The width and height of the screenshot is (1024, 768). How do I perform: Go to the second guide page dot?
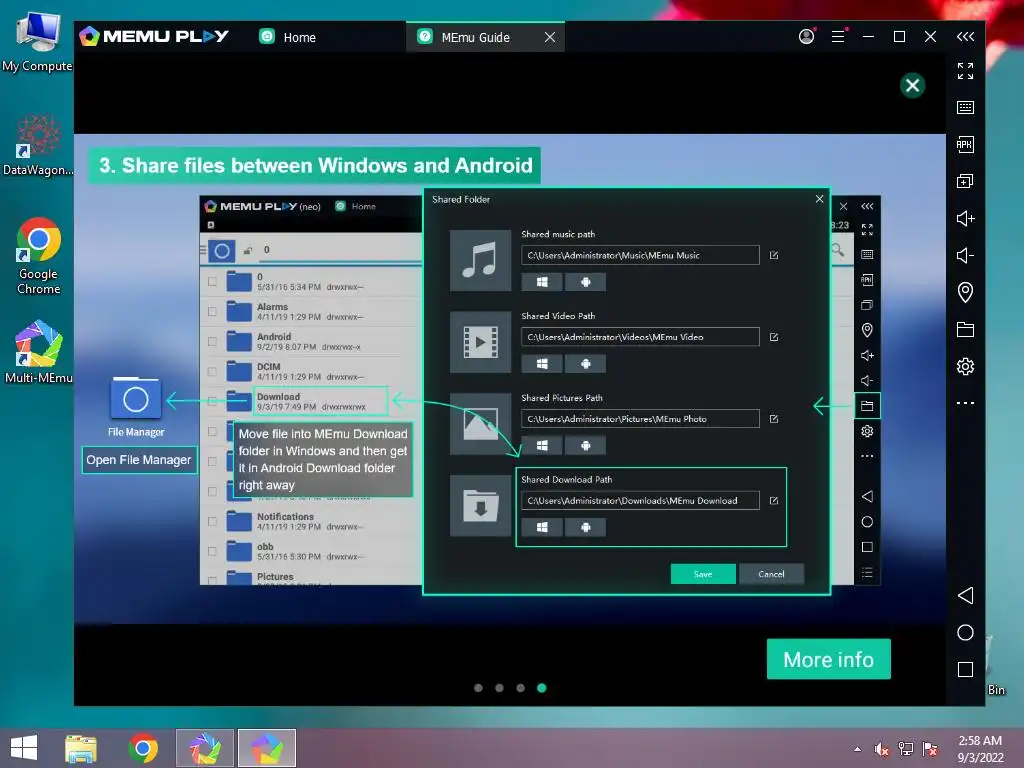click(x=499, y=688)
